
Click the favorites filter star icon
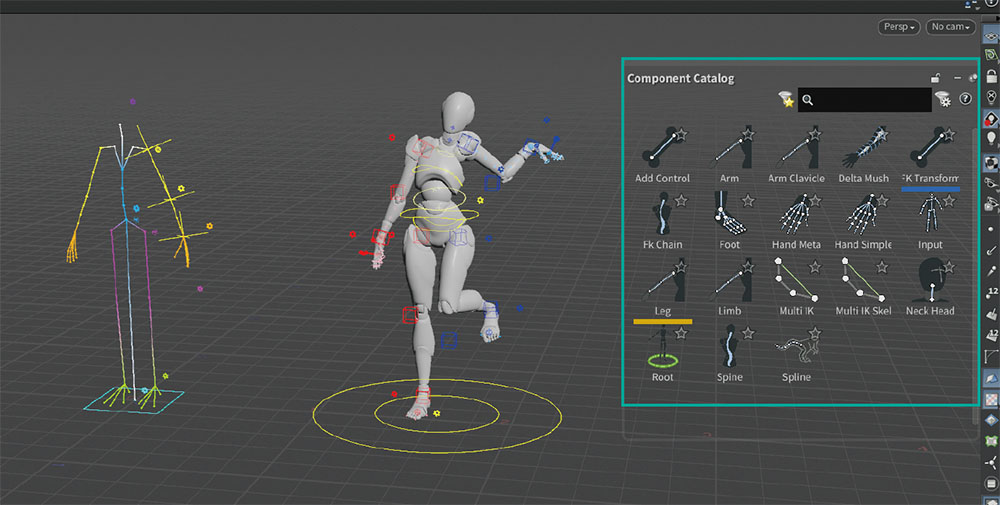point(786,99)
